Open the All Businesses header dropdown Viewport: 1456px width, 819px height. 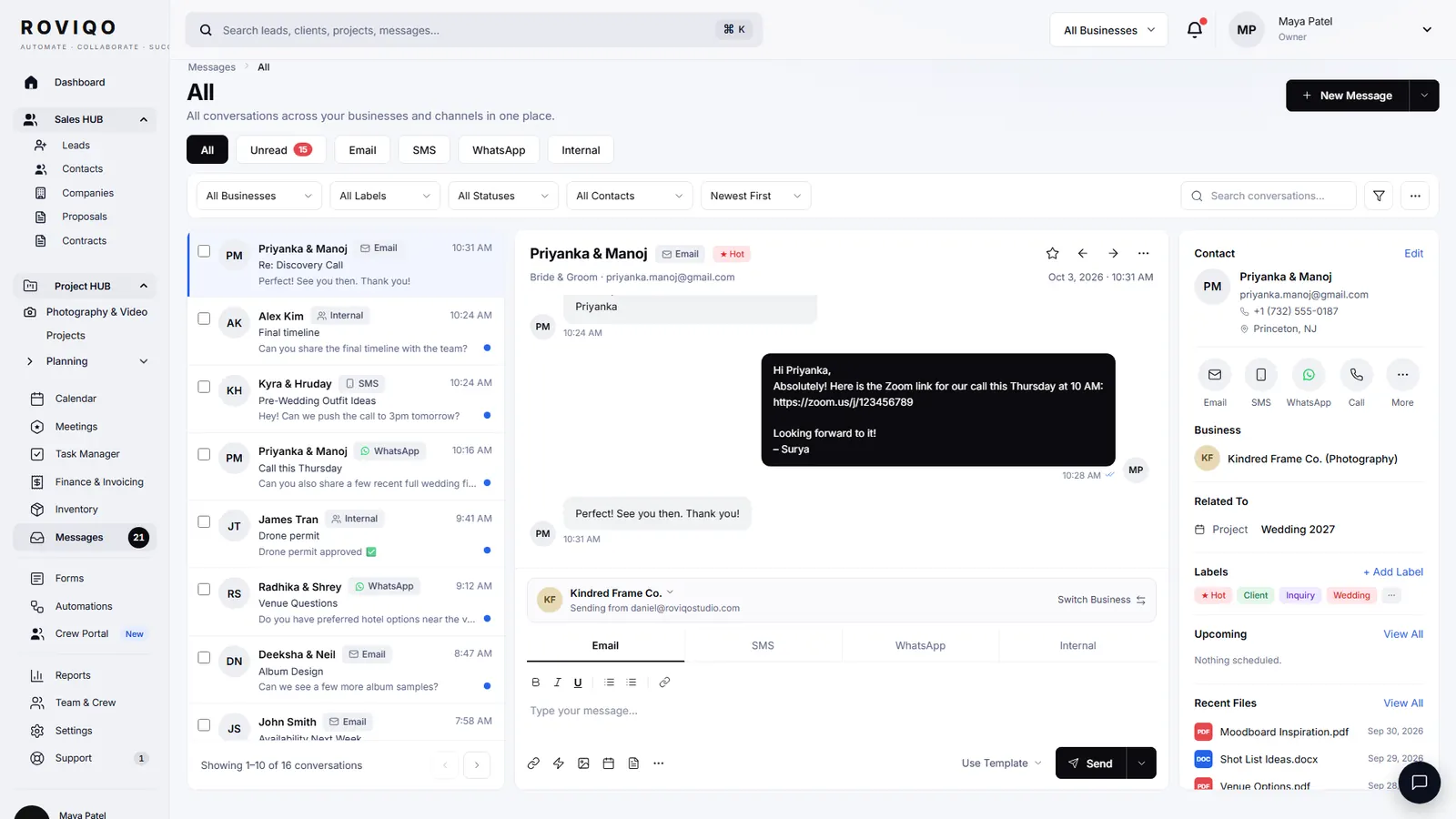click(1108, 30)
